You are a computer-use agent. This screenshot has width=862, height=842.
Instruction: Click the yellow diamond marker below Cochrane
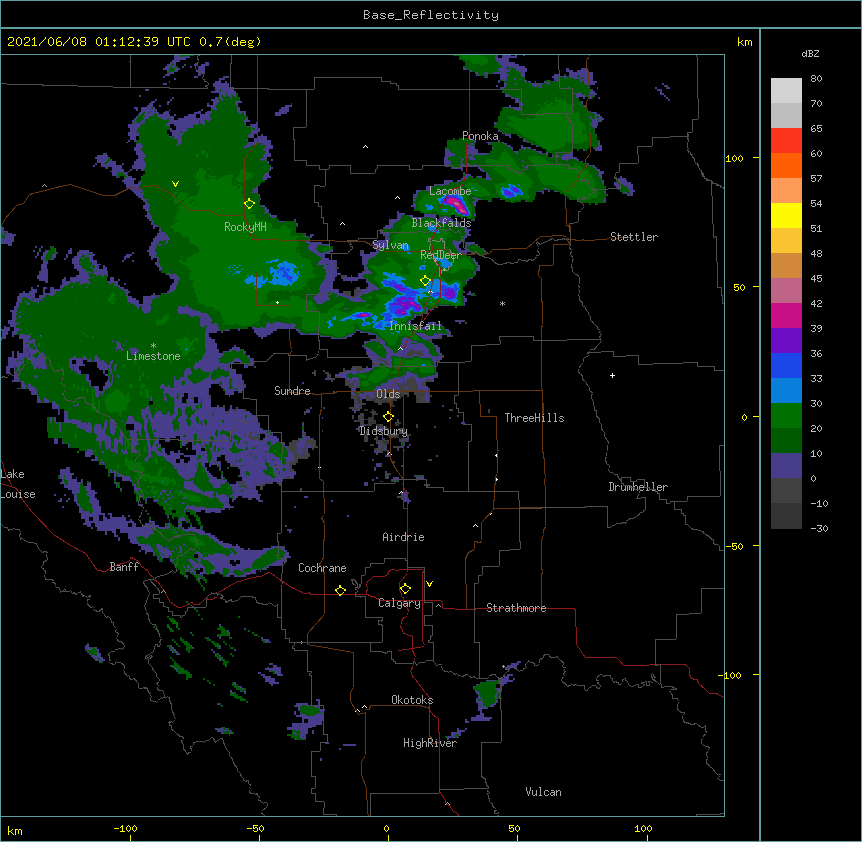tap(340, 590)
